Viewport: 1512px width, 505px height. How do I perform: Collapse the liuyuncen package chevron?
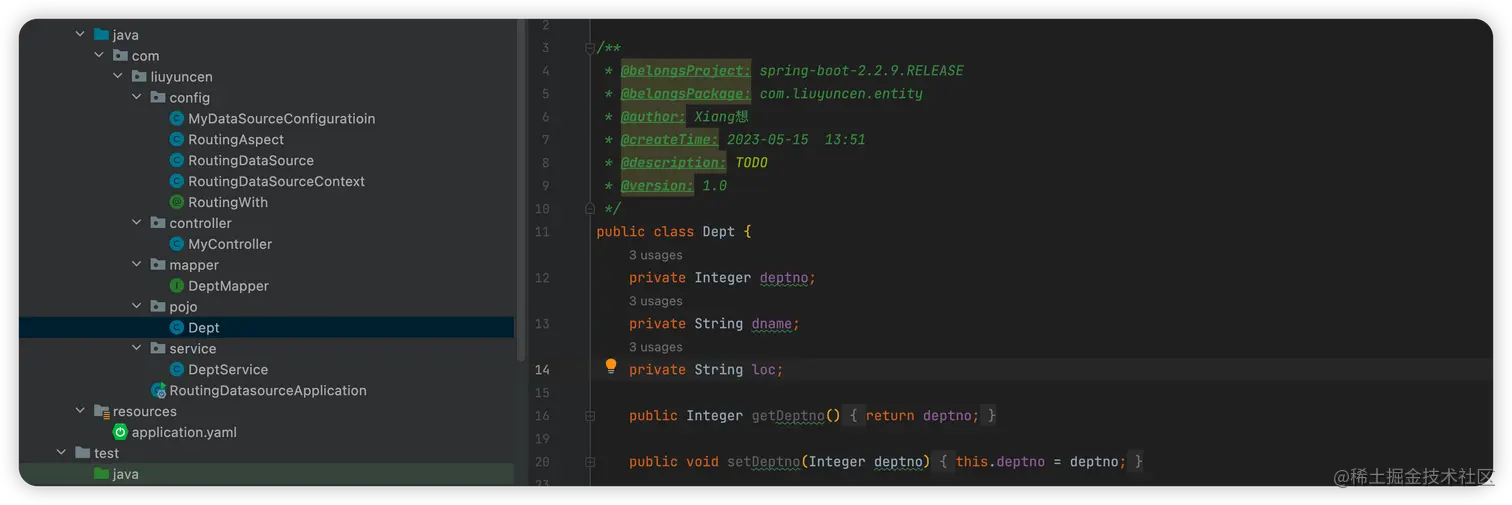pyautogui.click(x=118, y=77)
